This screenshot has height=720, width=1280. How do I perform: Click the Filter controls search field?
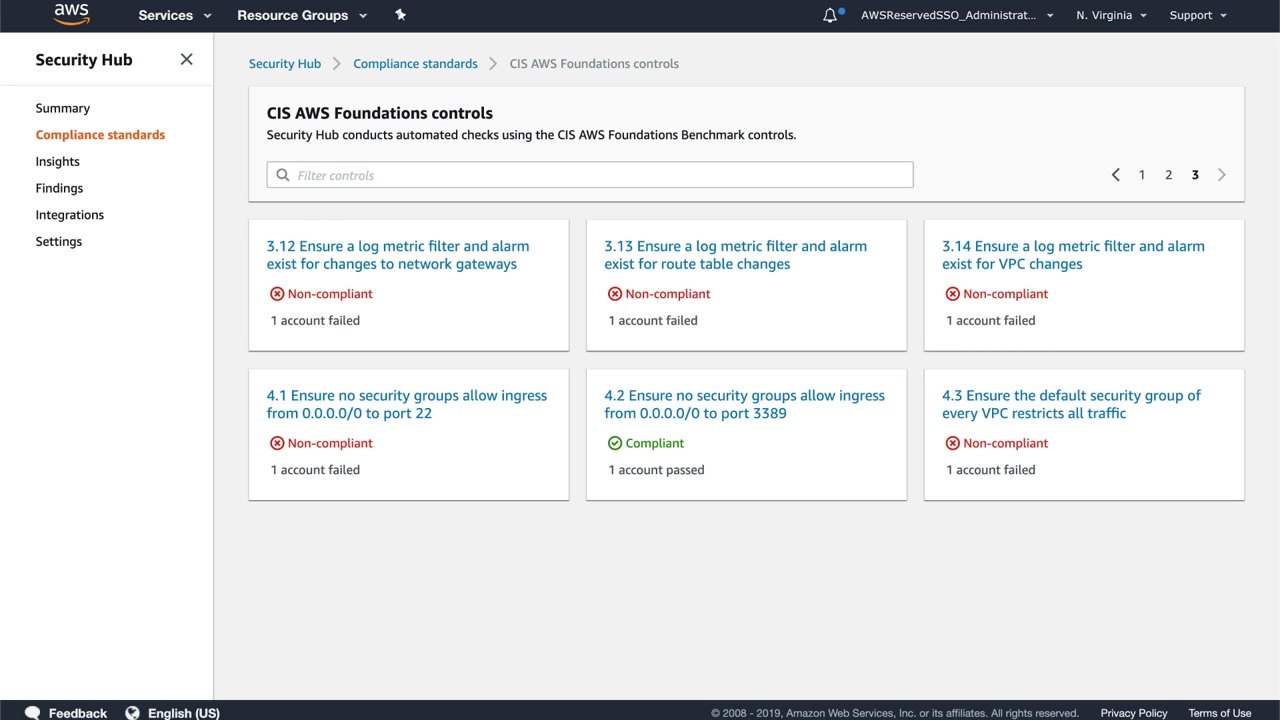tap(600, 175)
